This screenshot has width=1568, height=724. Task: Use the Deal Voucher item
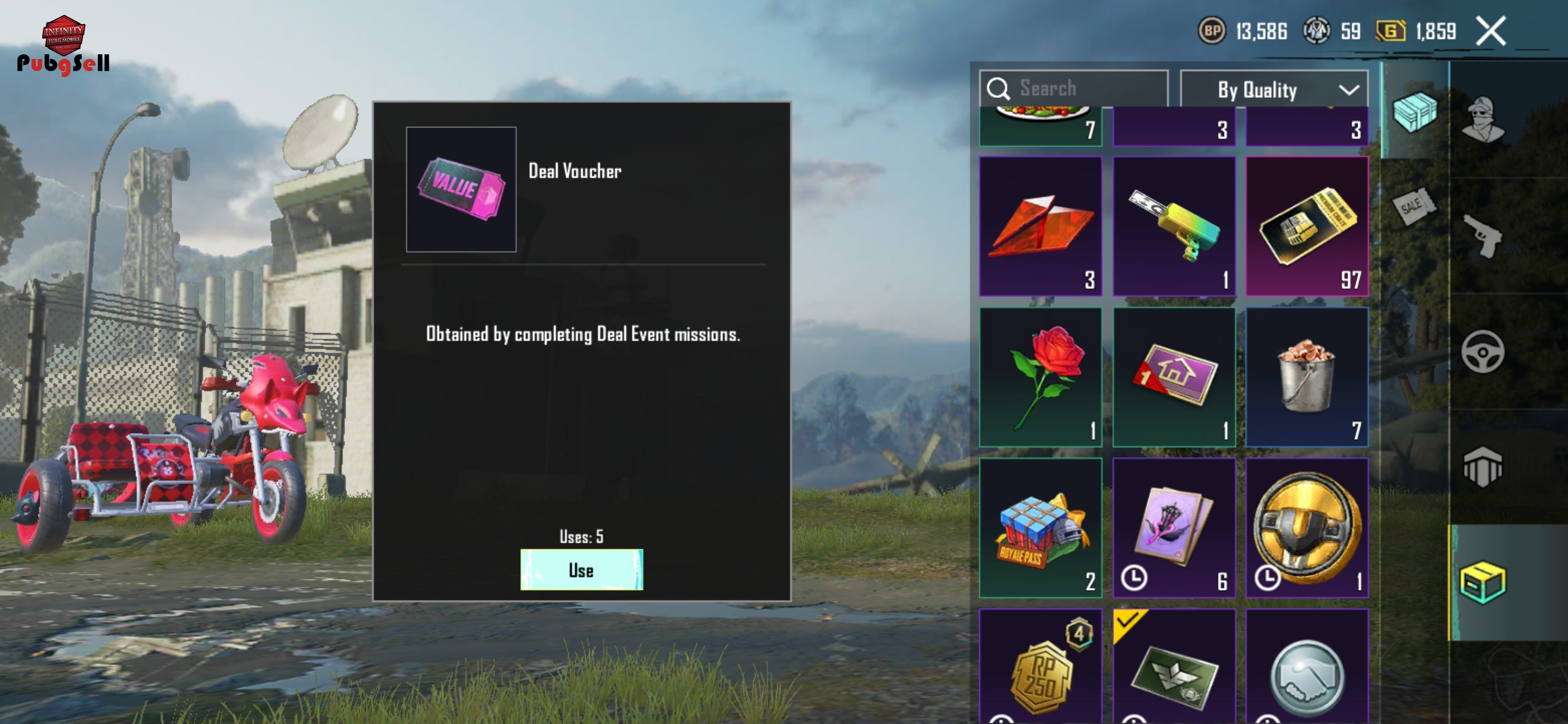click(582, 570)
